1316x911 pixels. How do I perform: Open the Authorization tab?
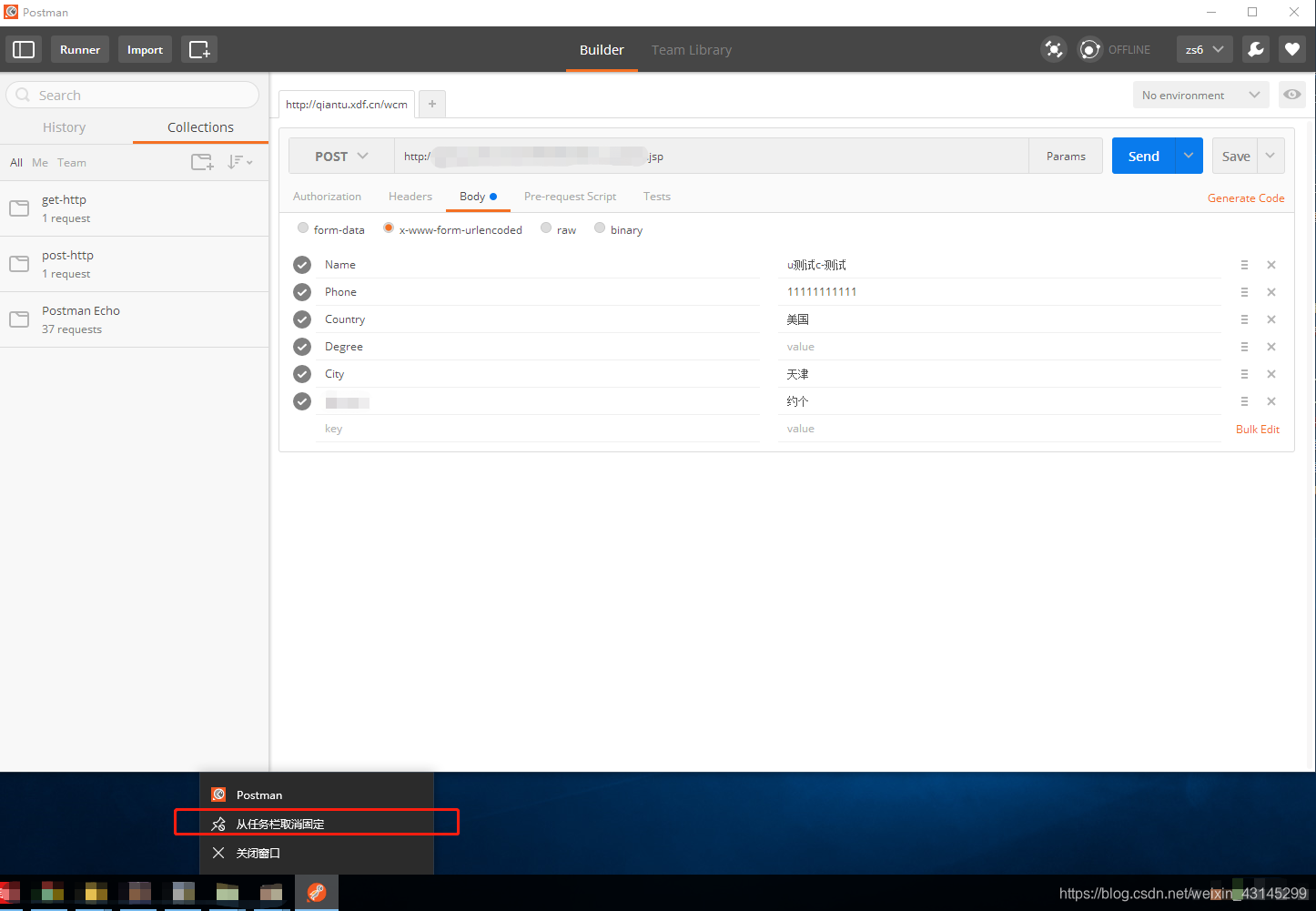point(327,197)
